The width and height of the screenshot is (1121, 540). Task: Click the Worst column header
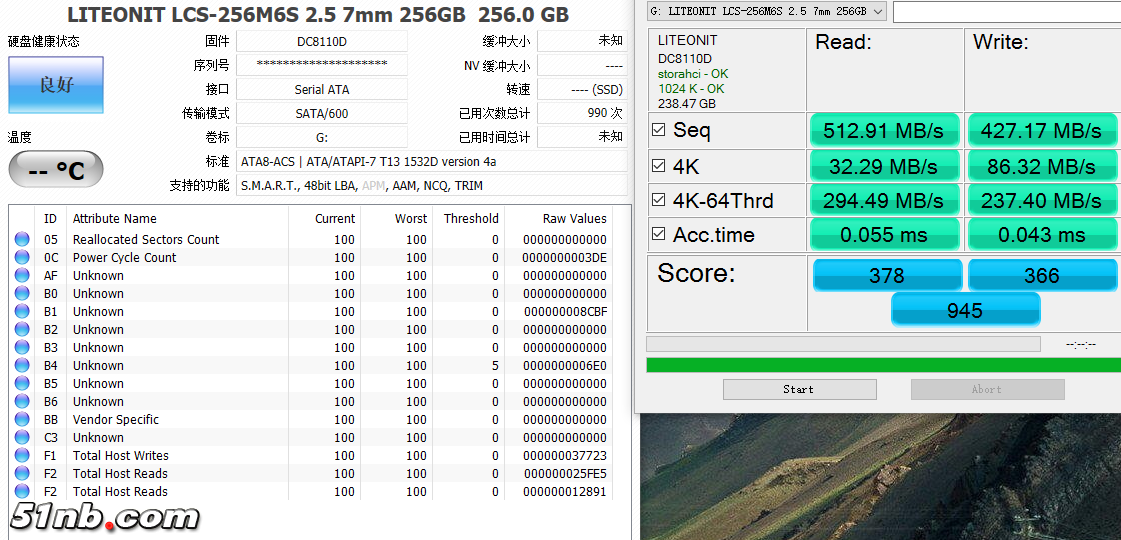pyautogui.click(x=410, y=219)
